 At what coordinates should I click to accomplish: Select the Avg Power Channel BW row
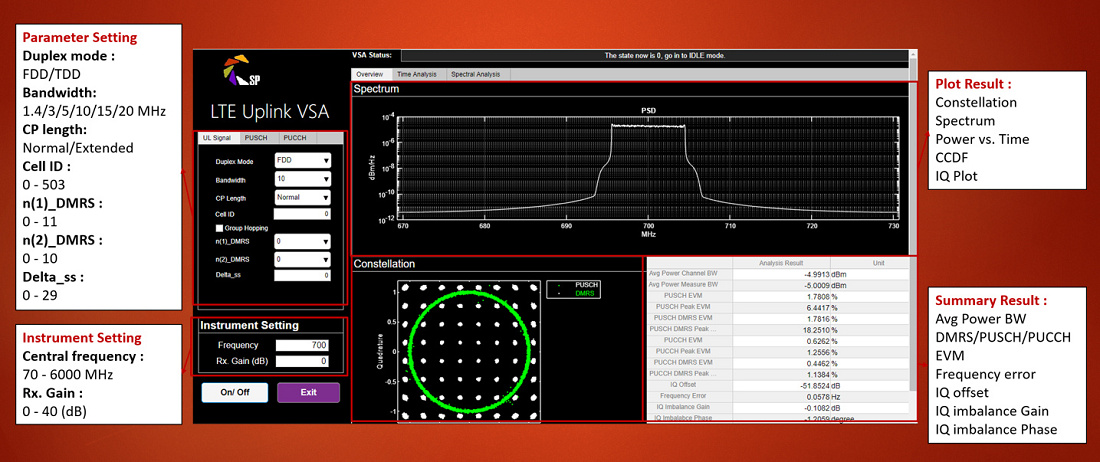[777, 275]
